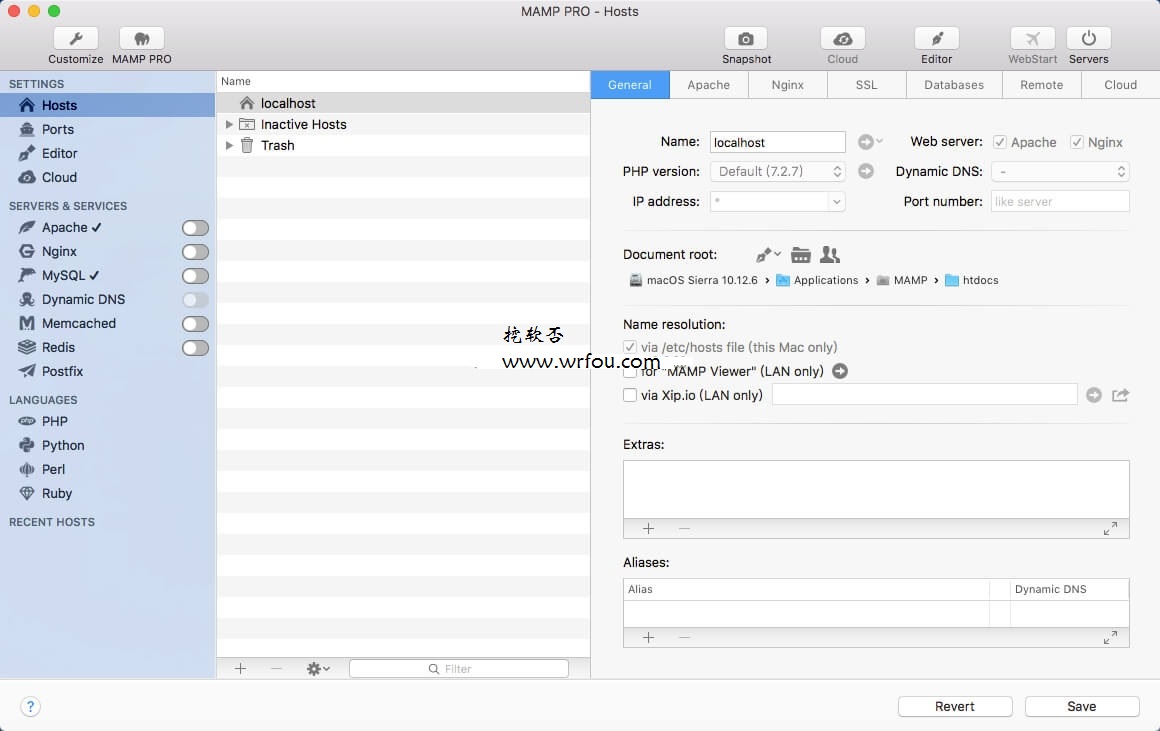Click the MAMP PRO elephant icon
The width and height of the screenshot is (1160, 731).
tap(141, 38)
